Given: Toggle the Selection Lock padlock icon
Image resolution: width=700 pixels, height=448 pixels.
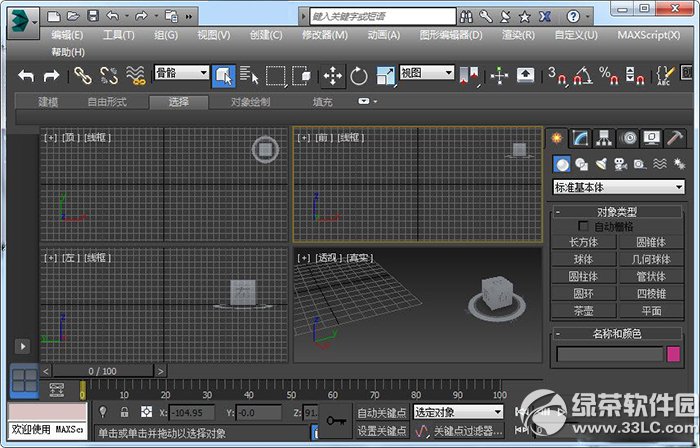Looking at the screenshot, I should point(125,412).
